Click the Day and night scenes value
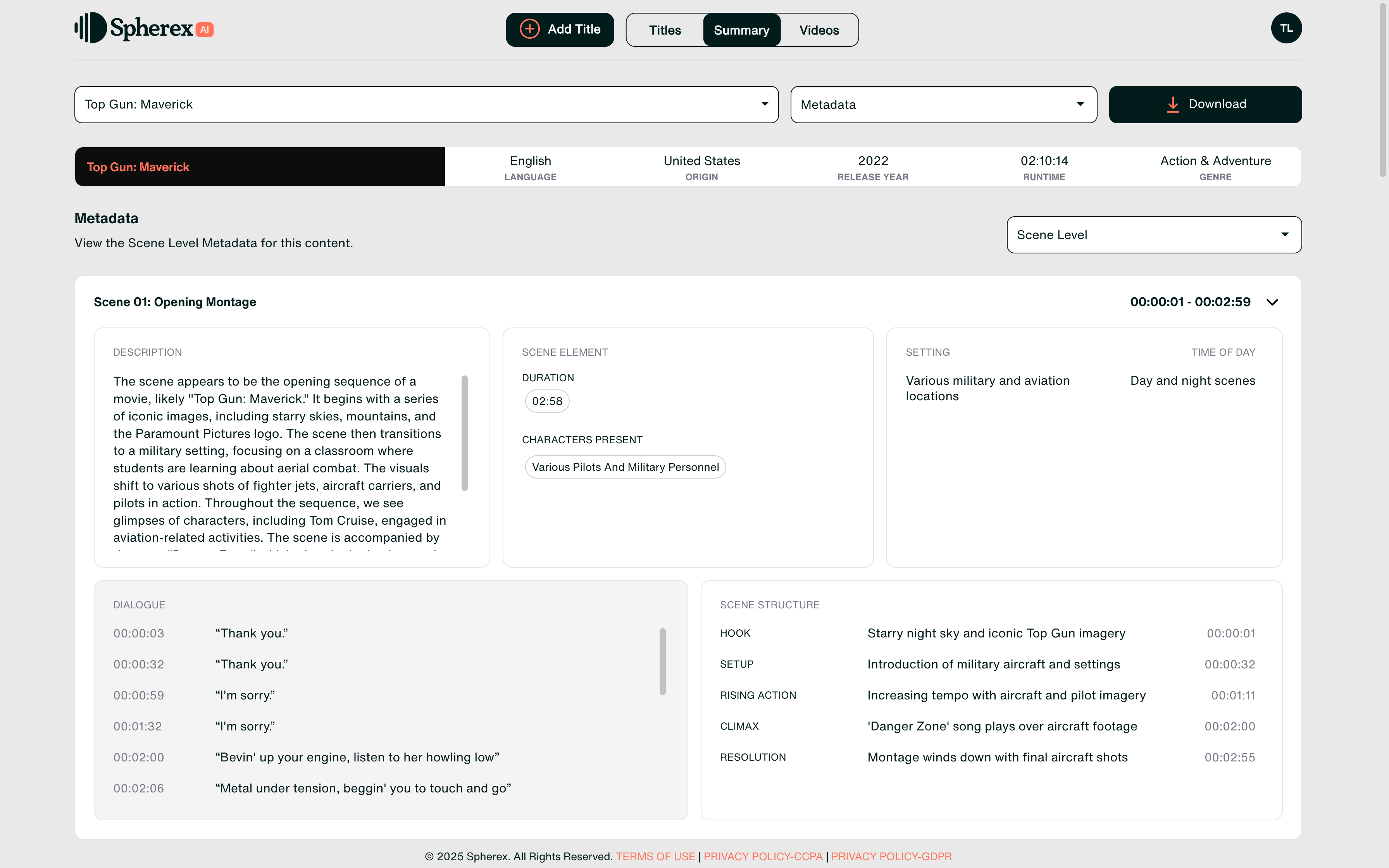The width and height of the screenshot is (1389, 868). [x=1193, y=381]
